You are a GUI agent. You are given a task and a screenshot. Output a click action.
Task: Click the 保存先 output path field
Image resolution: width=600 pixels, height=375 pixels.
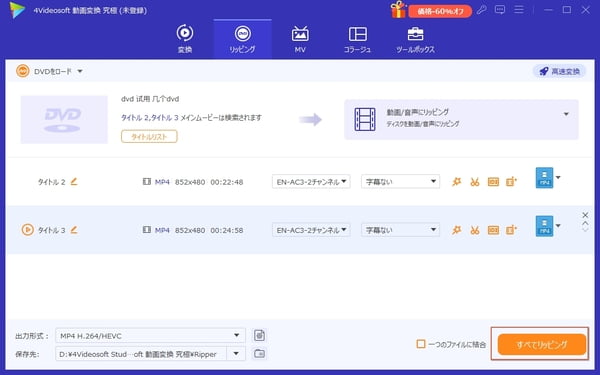141,354
